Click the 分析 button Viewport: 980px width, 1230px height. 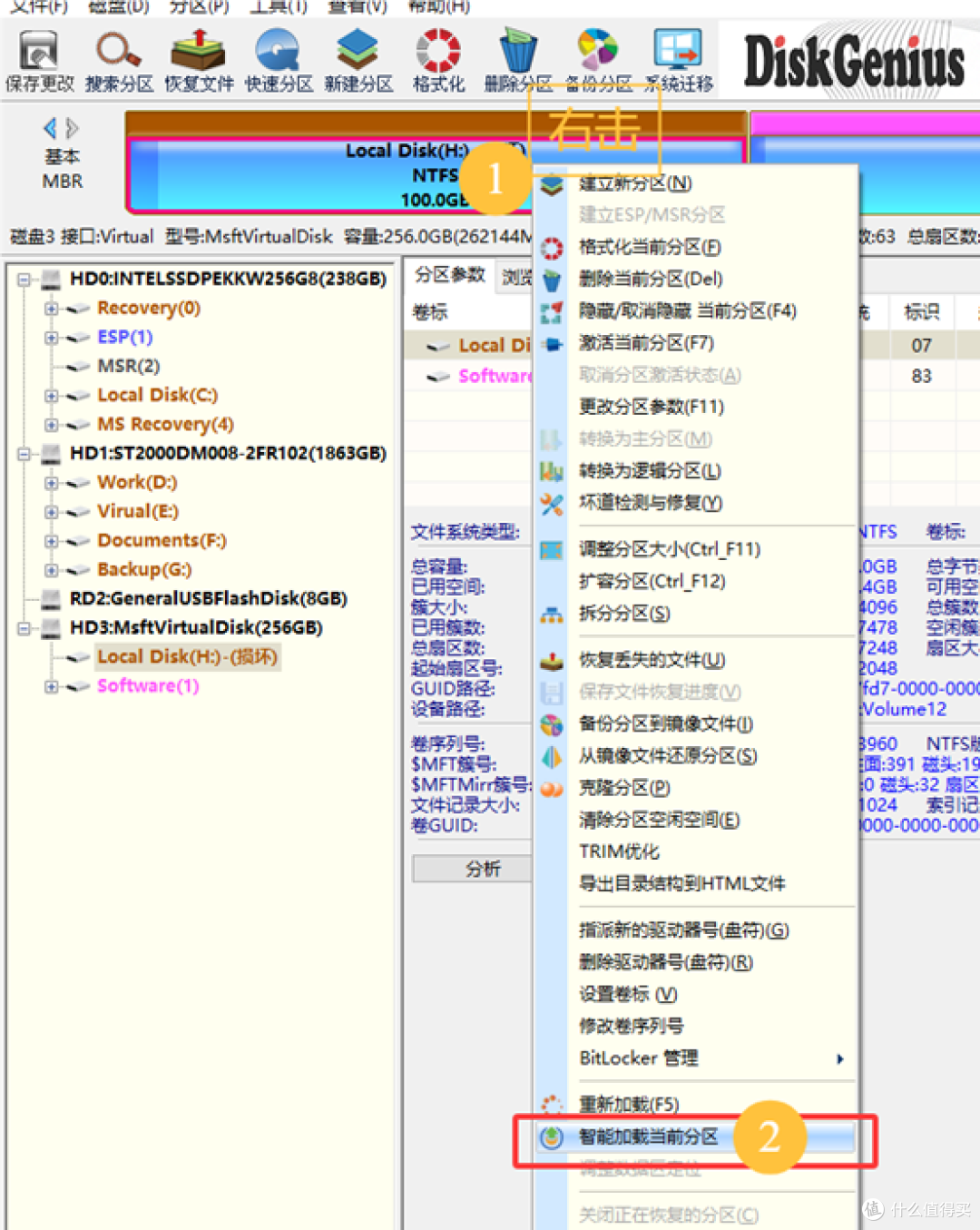(473, 869)
